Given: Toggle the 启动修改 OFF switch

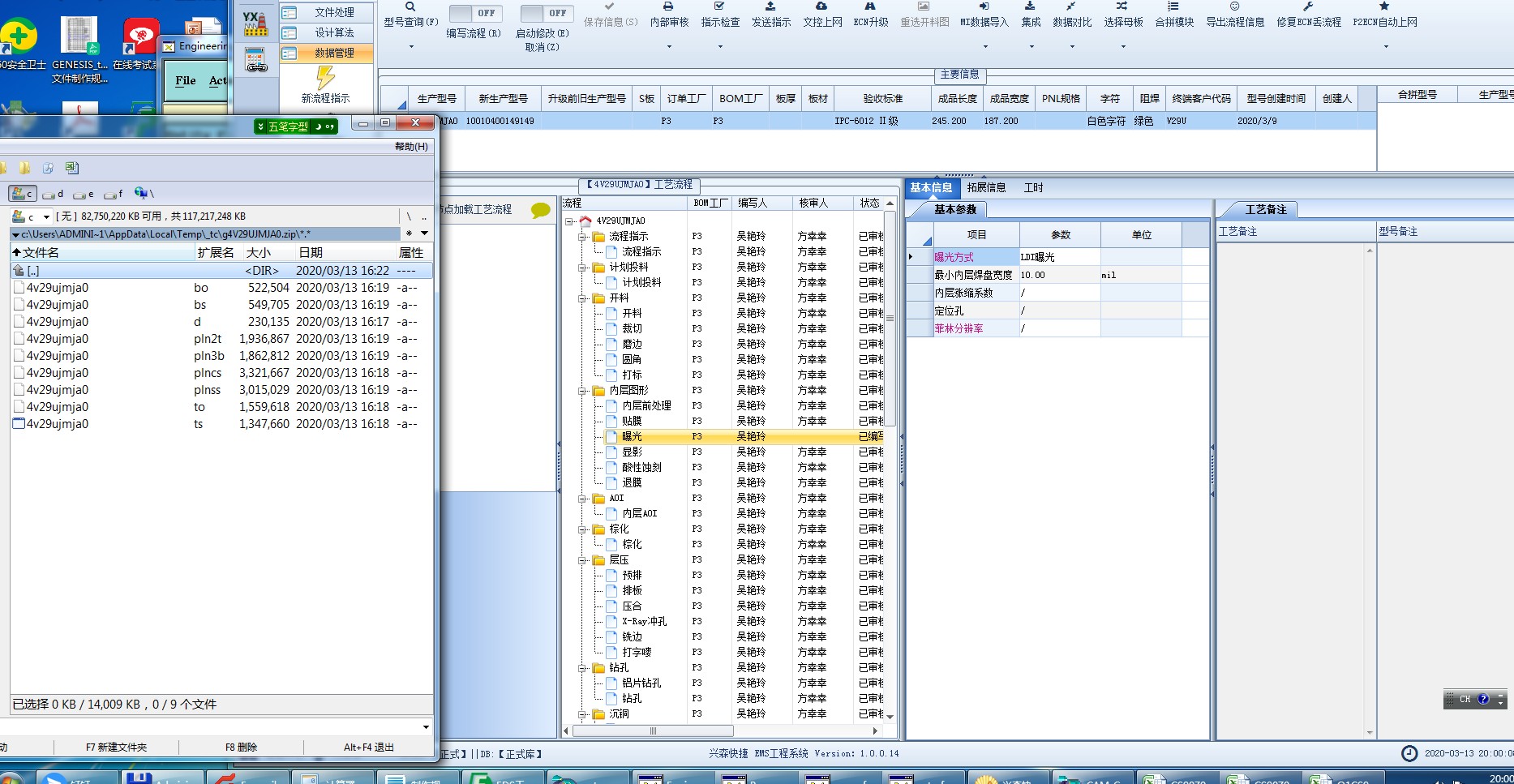Looking at the screenshot, I should 547,13.
